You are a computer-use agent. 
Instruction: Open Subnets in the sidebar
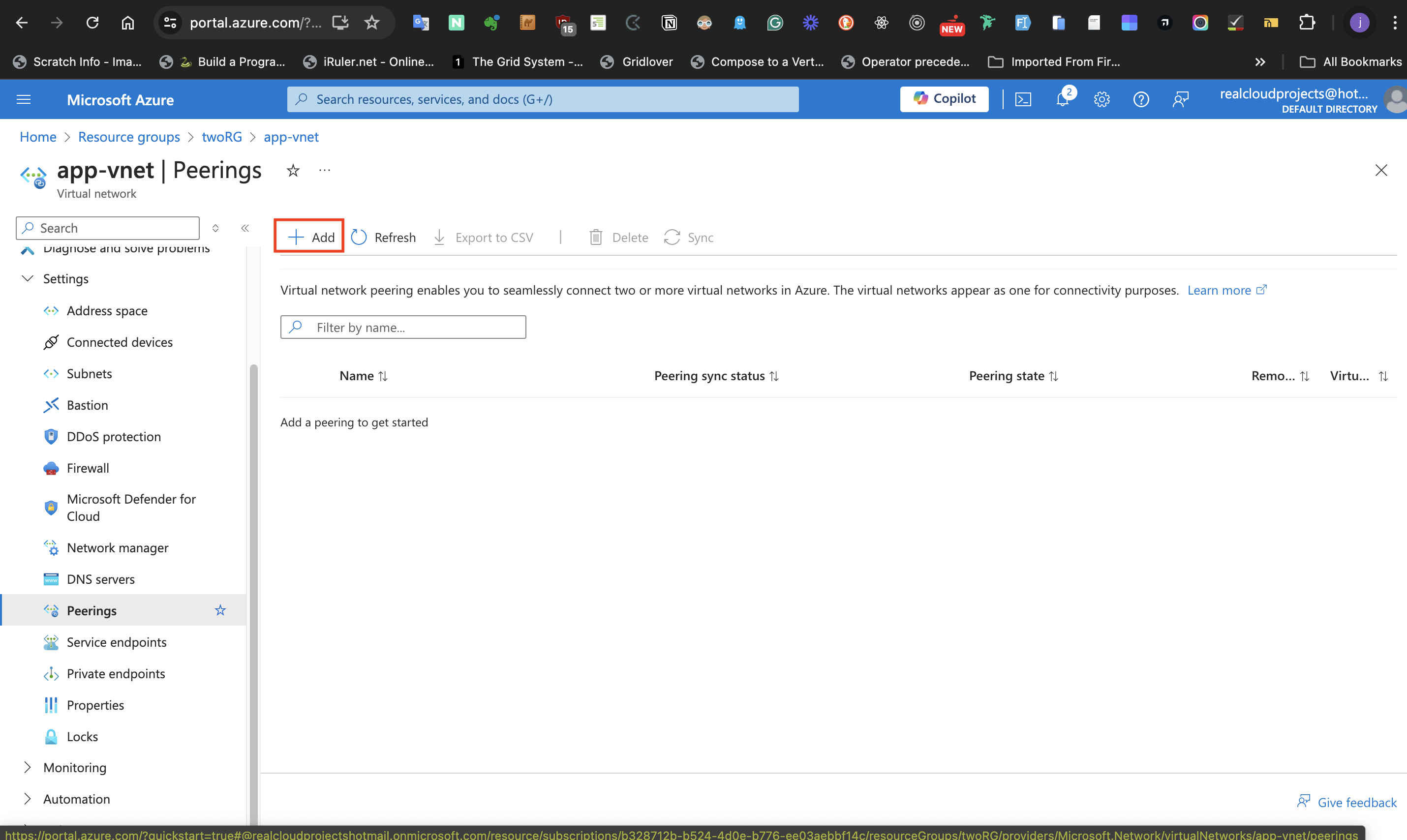point(90,374)
